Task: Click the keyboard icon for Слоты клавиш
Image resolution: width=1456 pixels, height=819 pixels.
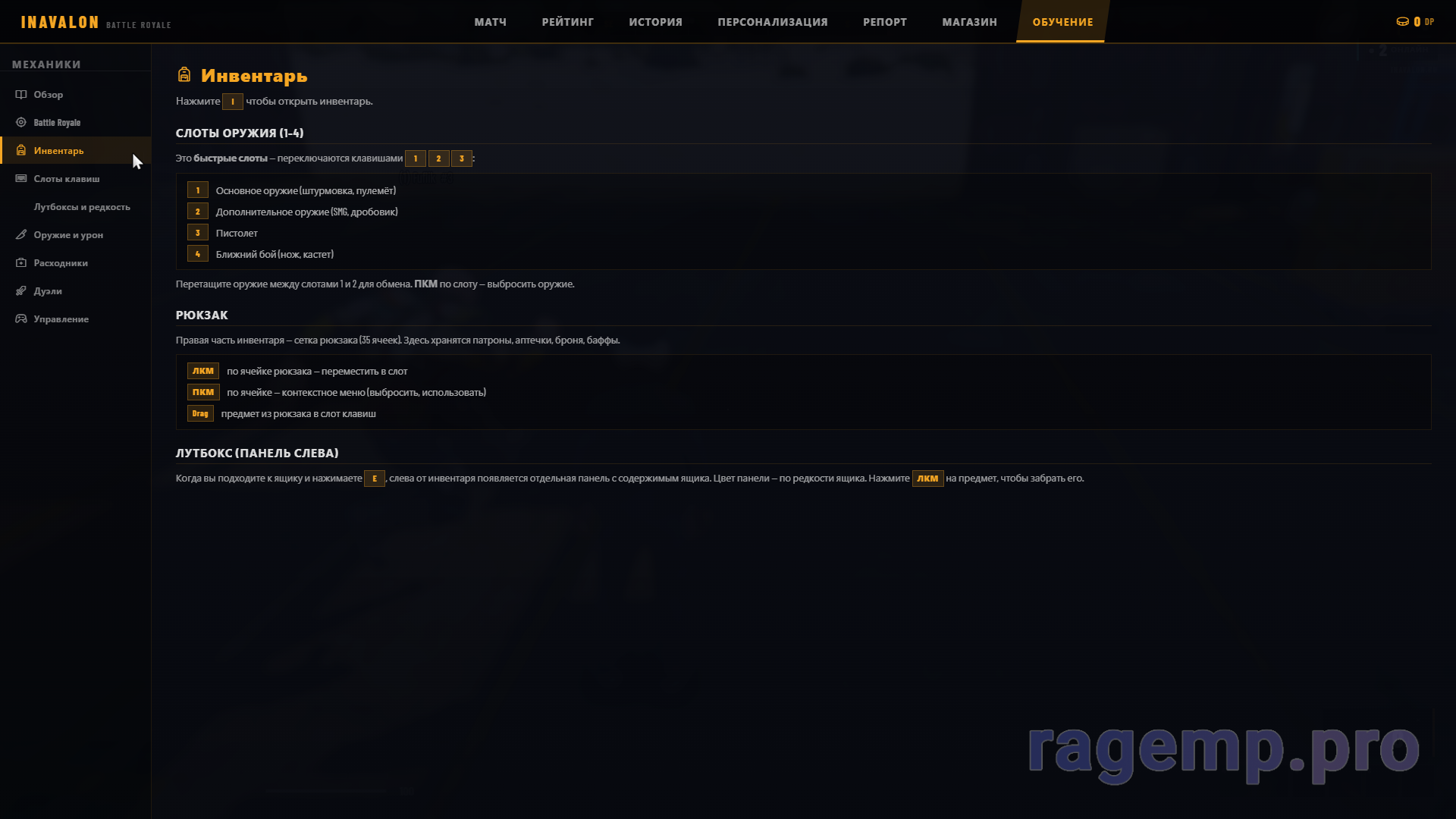Action: [21, 179]
